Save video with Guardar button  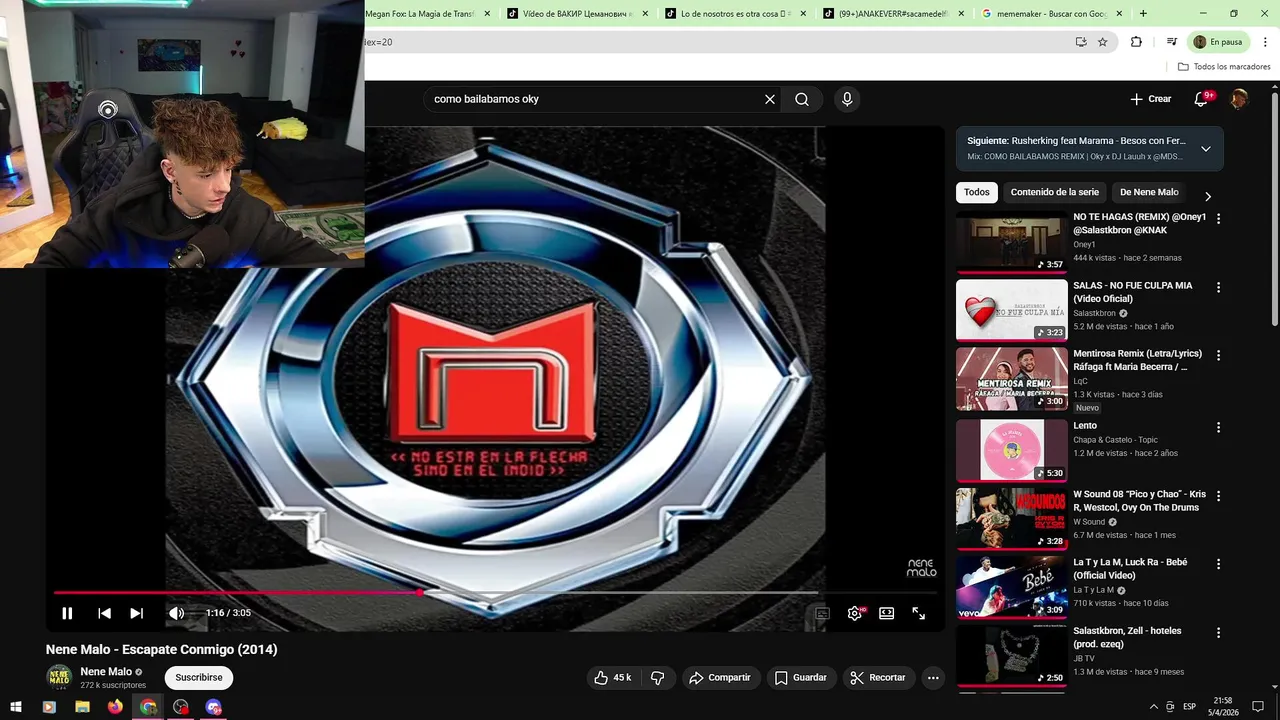click(x=801, y=678)
